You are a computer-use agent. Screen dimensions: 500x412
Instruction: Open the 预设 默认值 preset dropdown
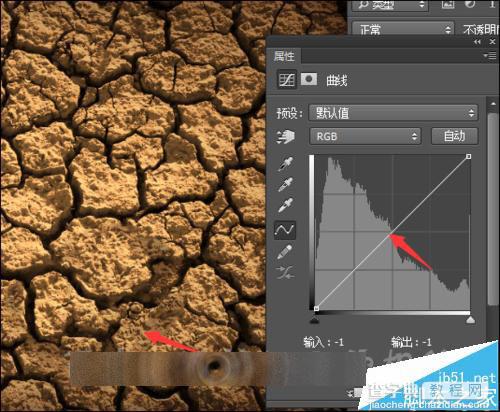point(393,113)
